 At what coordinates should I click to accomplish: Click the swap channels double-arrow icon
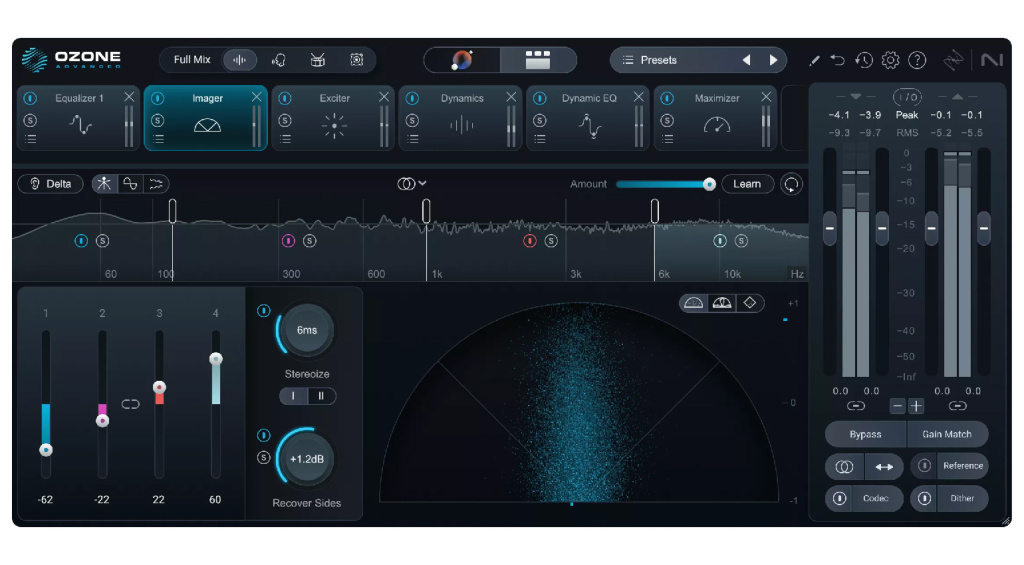(884, 466)
